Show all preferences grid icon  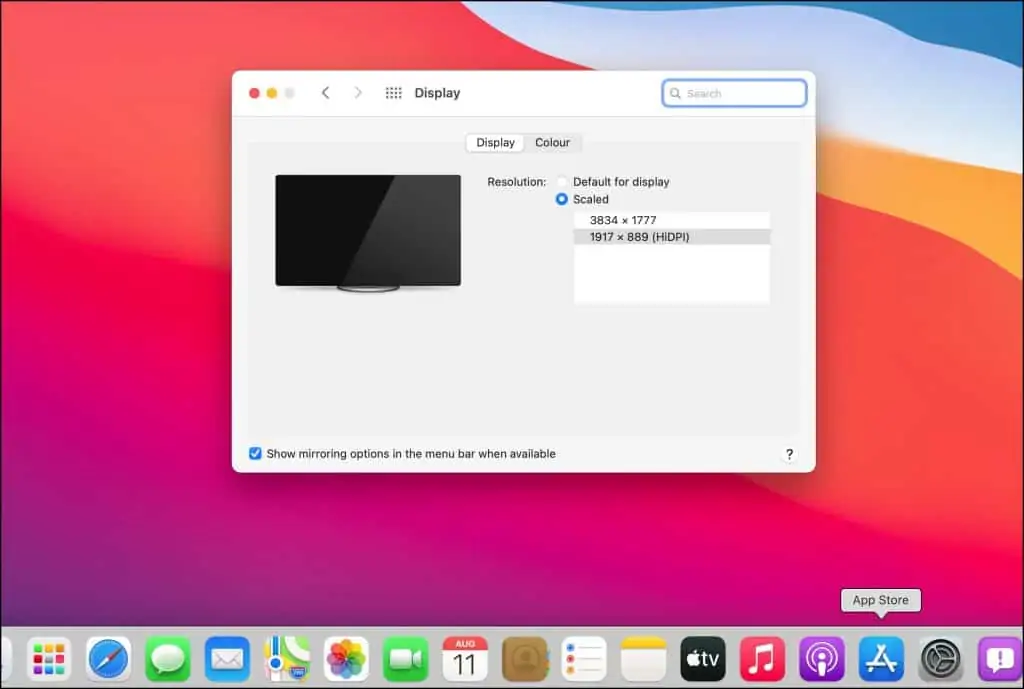(x=393, y=93)
